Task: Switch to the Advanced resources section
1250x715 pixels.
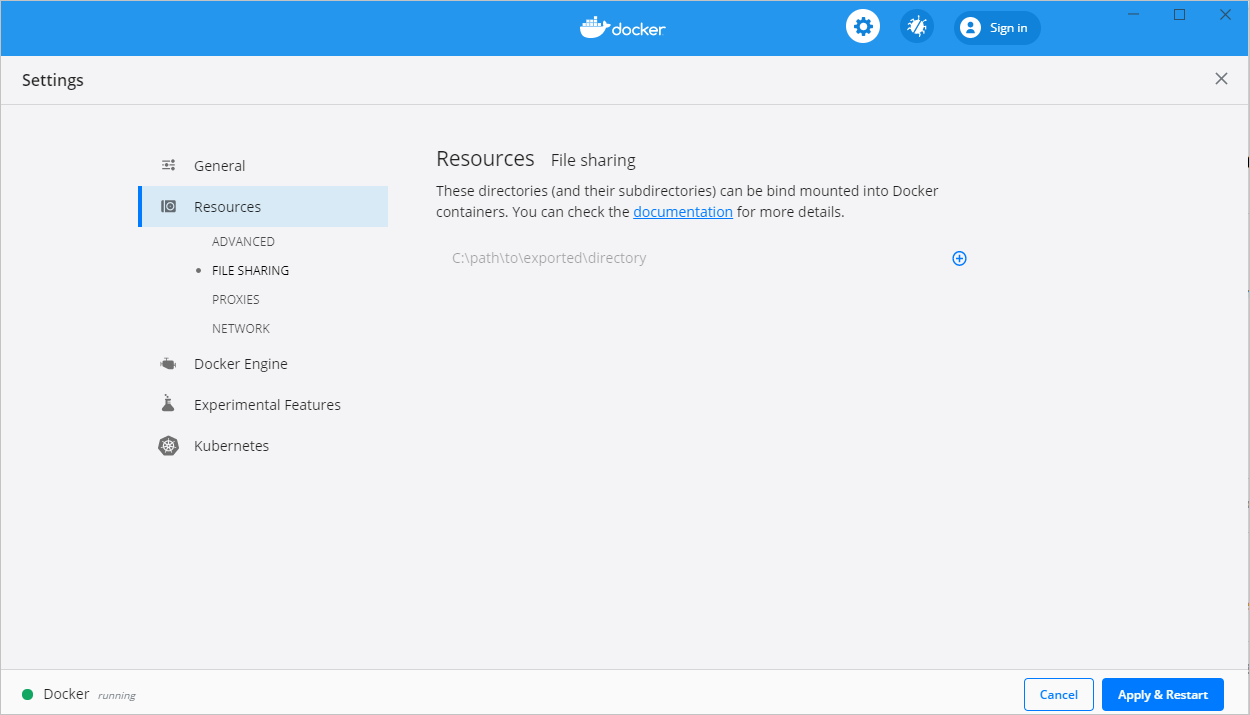Action: [243, 241]
